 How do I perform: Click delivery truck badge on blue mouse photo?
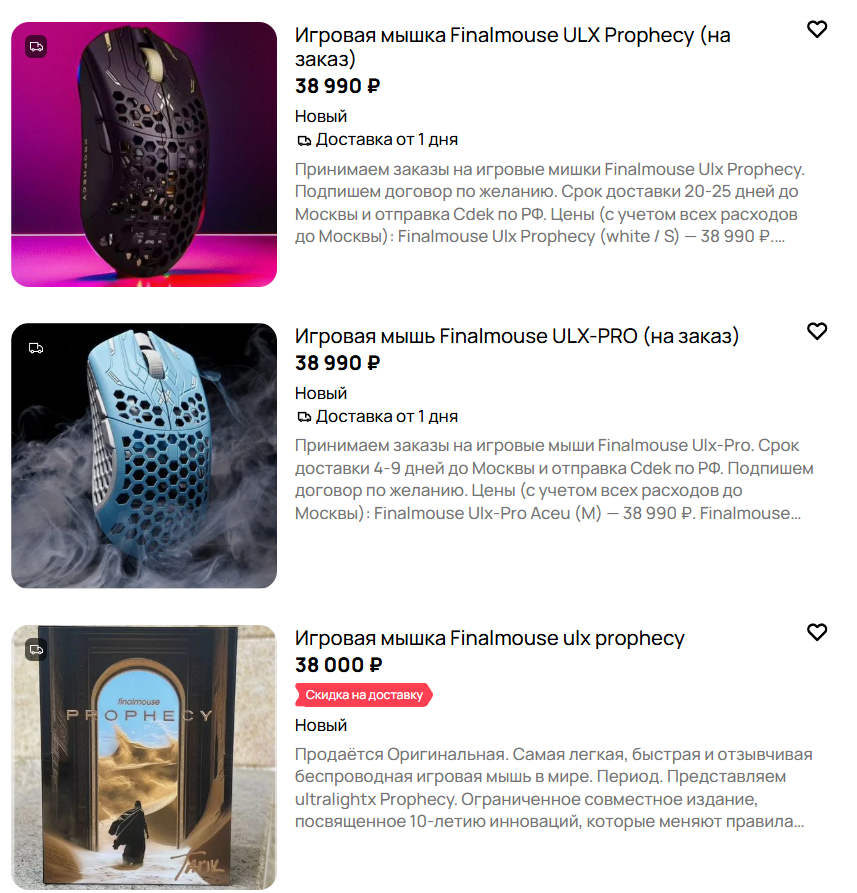point(36,348)
